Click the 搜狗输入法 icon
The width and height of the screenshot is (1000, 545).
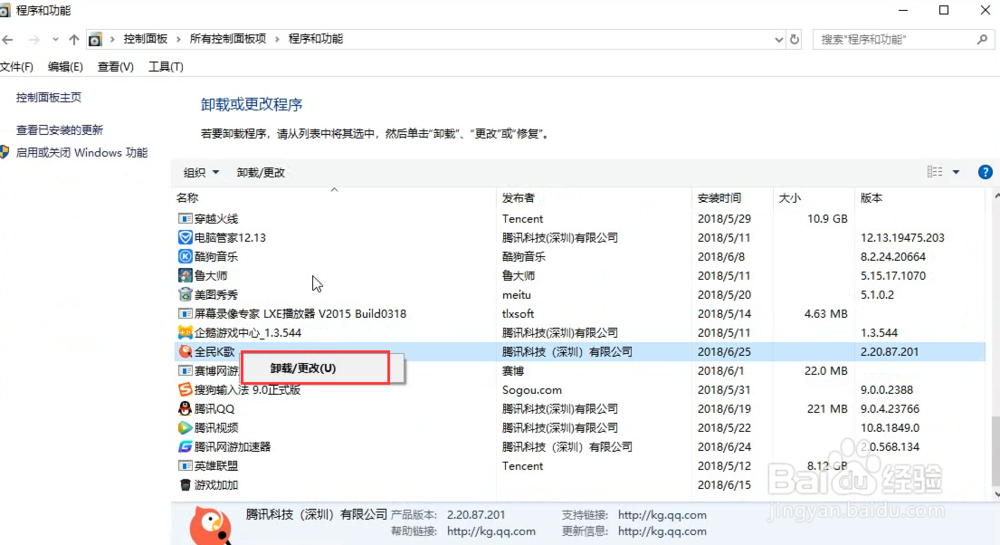[185, 389]
